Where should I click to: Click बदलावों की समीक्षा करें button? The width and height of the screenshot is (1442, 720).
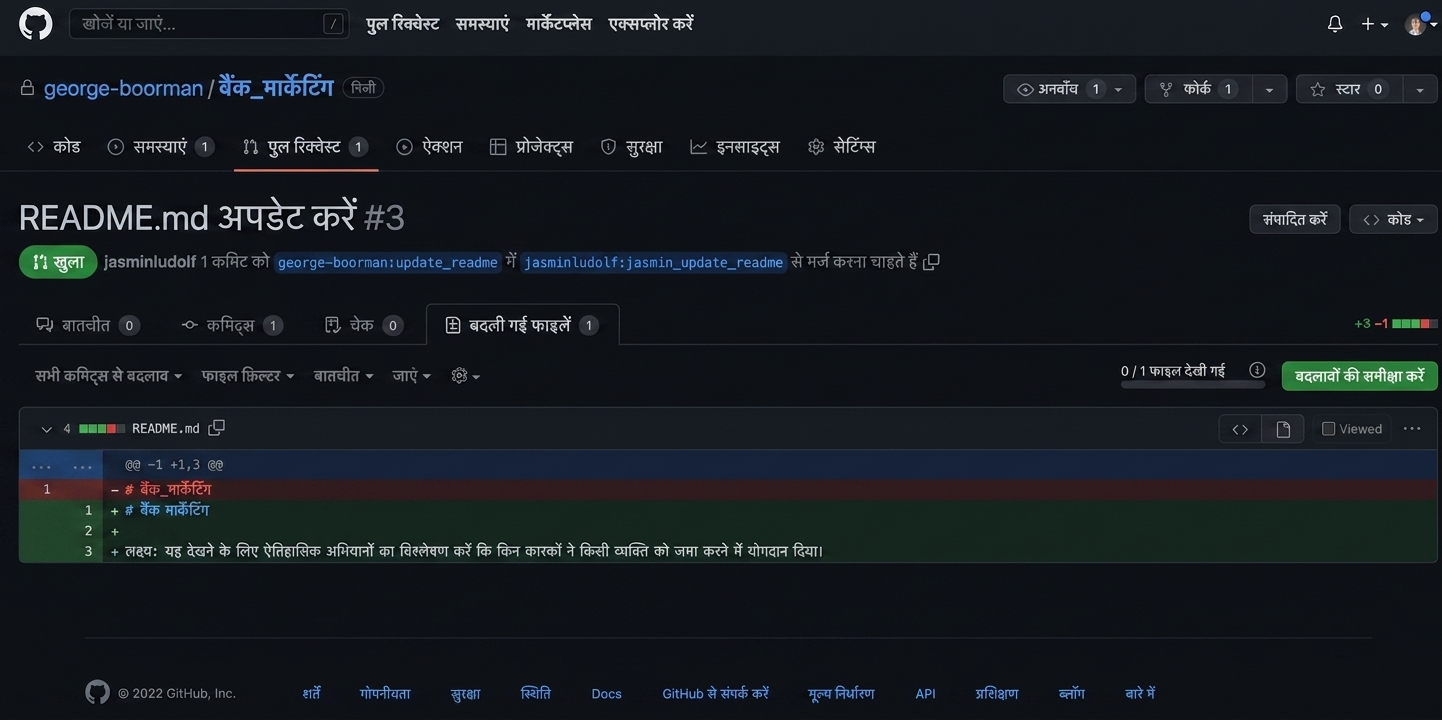click(x=1360, y=376)
